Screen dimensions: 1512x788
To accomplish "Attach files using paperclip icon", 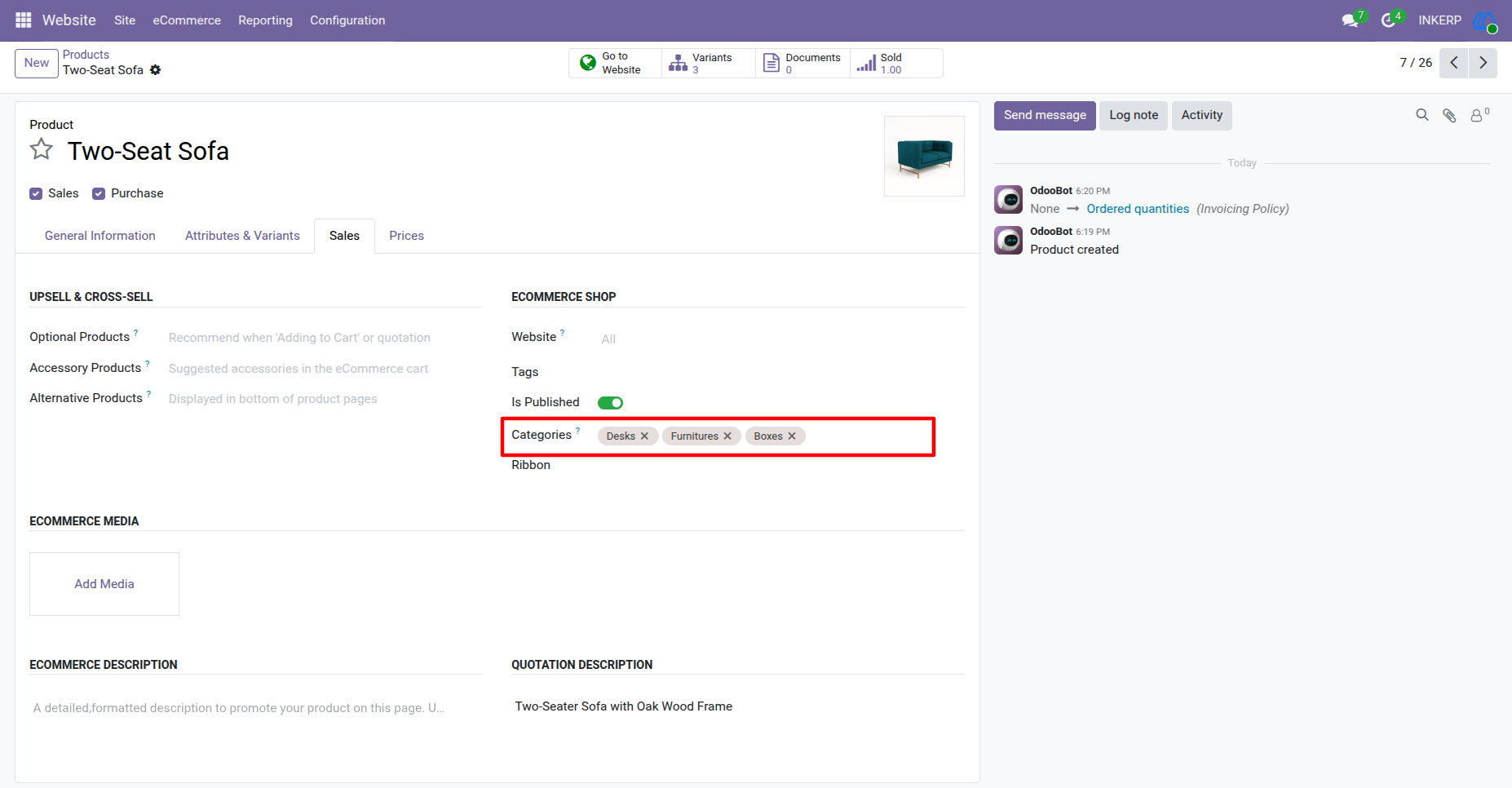I will 1449,115.
